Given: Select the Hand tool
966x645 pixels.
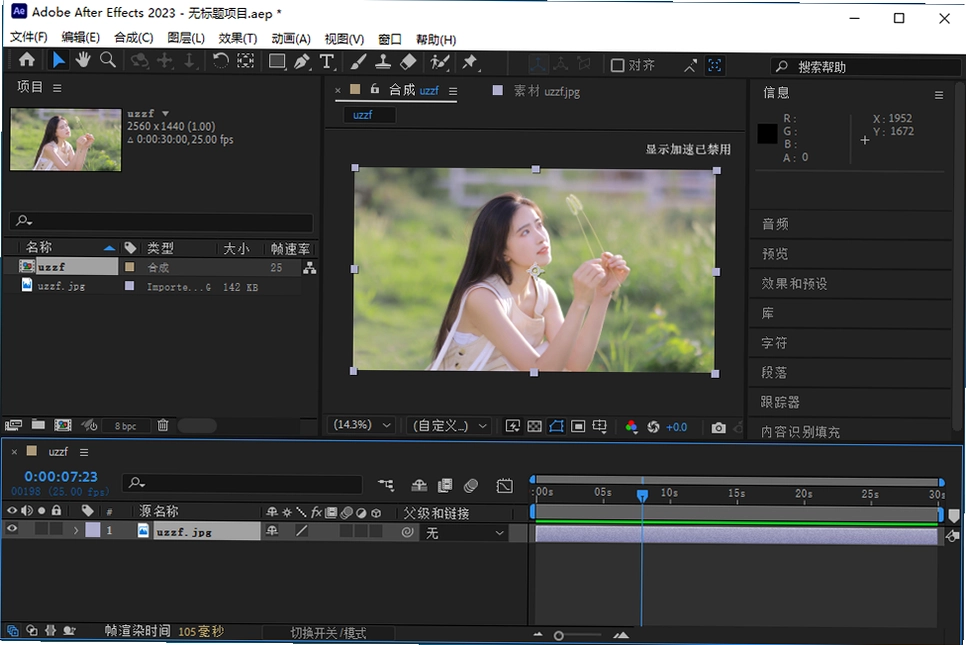Looking at the screenshot, I should coord(83,60).
